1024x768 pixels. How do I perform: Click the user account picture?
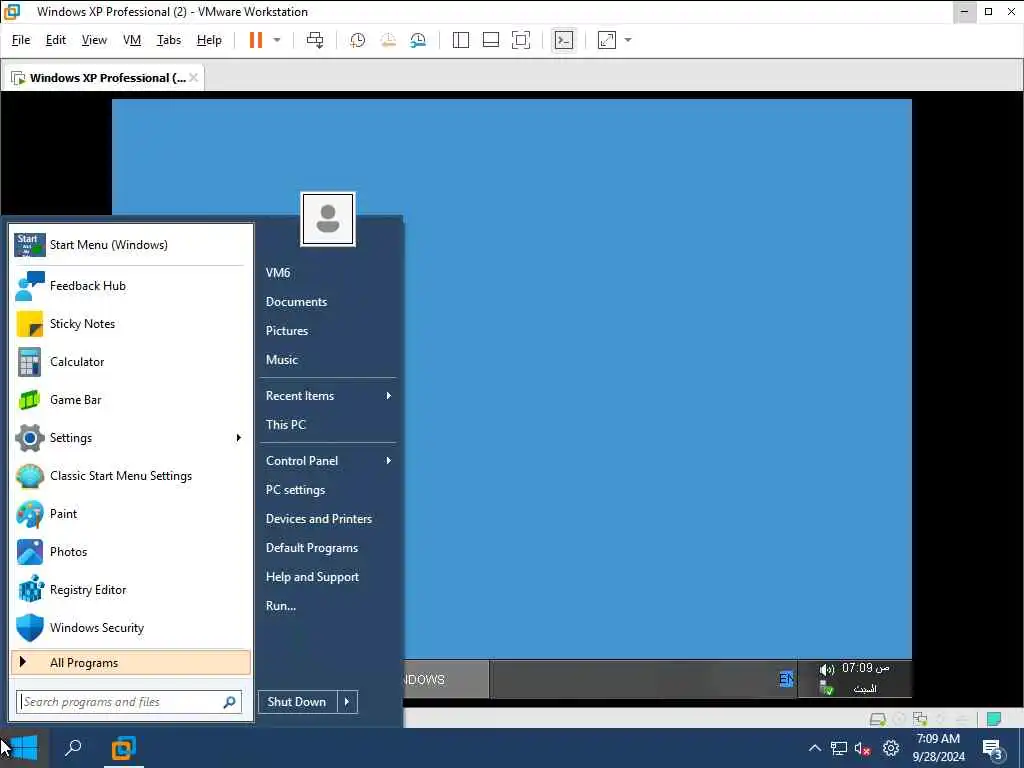pos(328,219)
